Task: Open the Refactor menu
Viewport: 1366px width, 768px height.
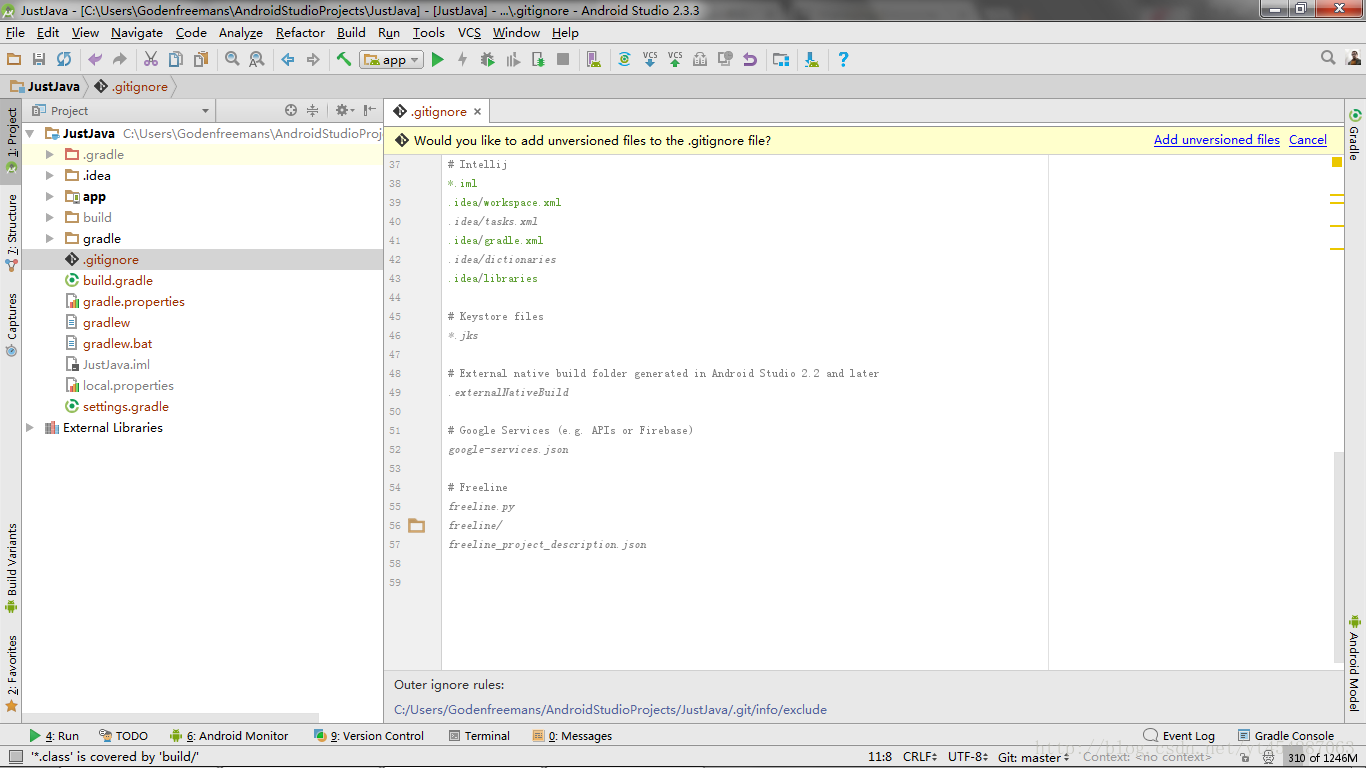Action: coord(300,32)
